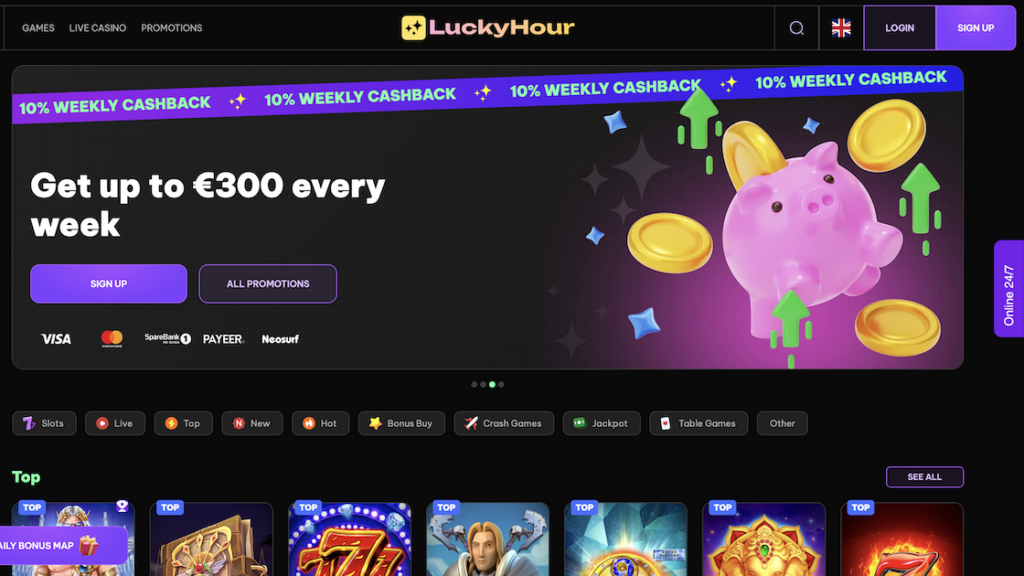This screenshot has height=576, width=1024.
Task: Select the Slots category chip
Action: tap(44, 423)
